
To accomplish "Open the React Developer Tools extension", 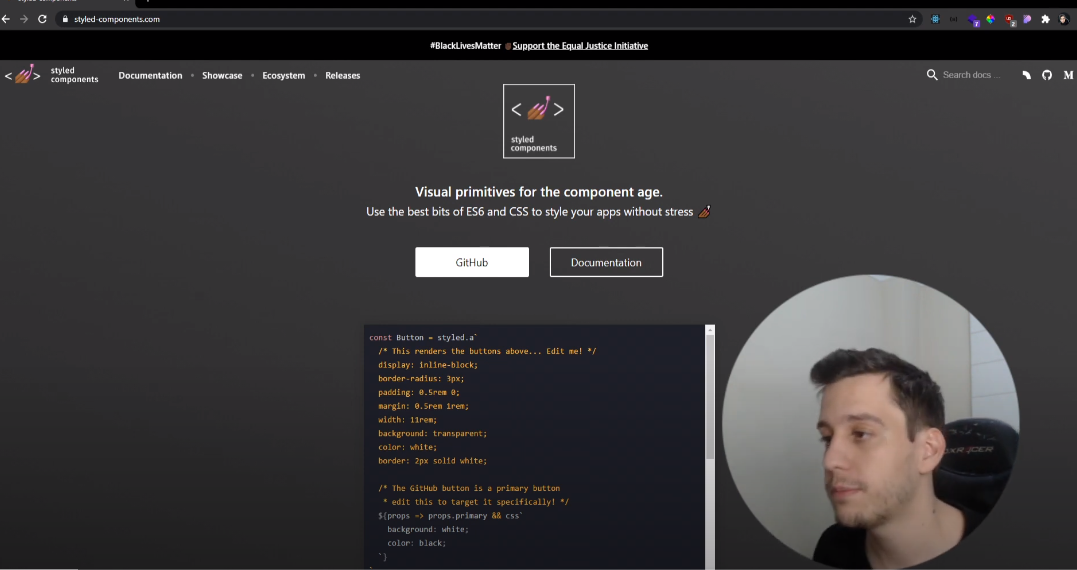I will 935,19.
